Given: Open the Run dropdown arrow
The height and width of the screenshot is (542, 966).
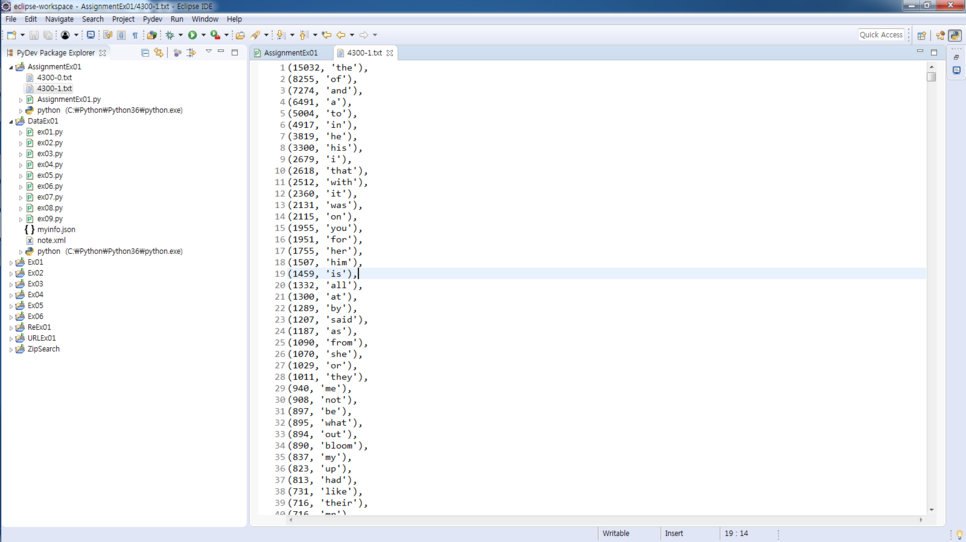Looking at the screenshot, I should (x=203, y=35).
